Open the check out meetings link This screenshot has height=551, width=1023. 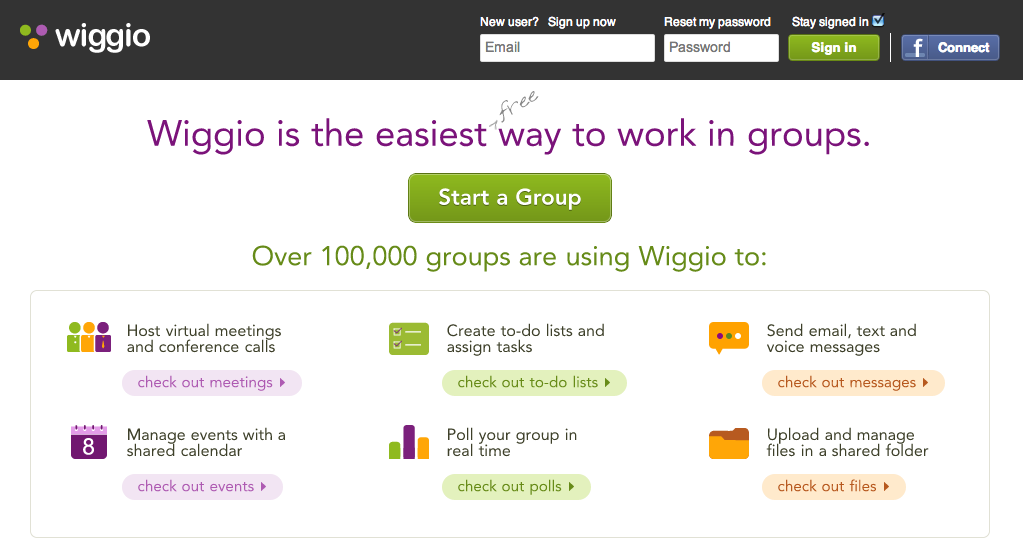[x=212, y=383]
